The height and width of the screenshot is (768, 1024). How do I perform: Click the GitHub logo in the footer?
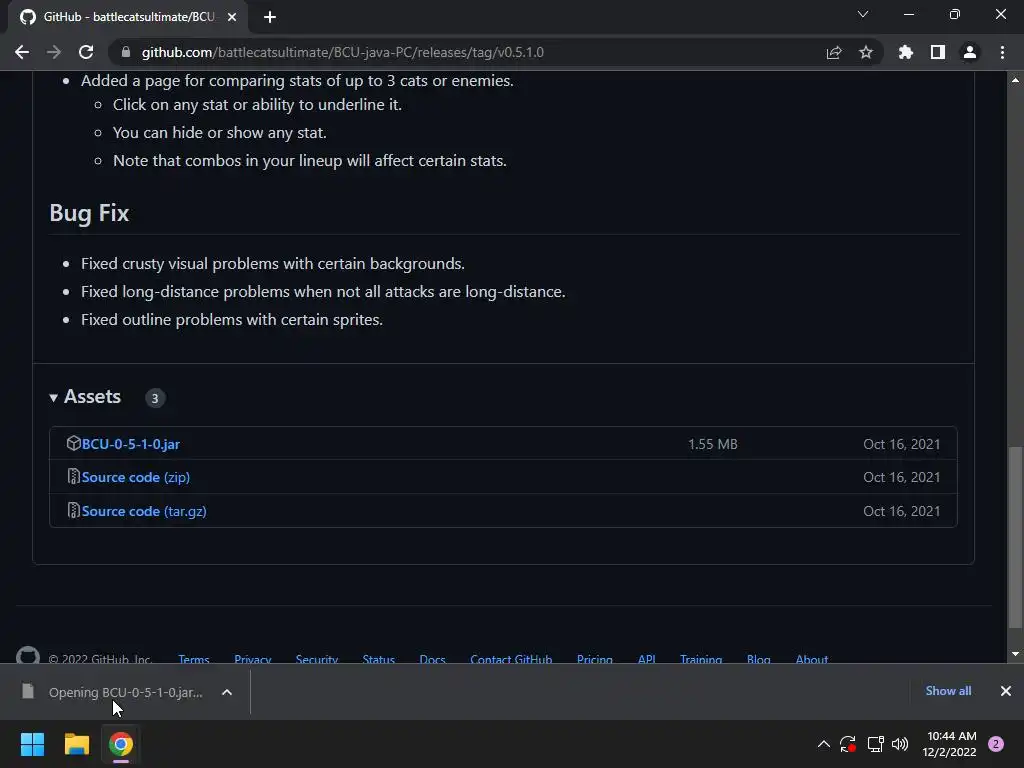pyautogui.click(x=28, y=656)
